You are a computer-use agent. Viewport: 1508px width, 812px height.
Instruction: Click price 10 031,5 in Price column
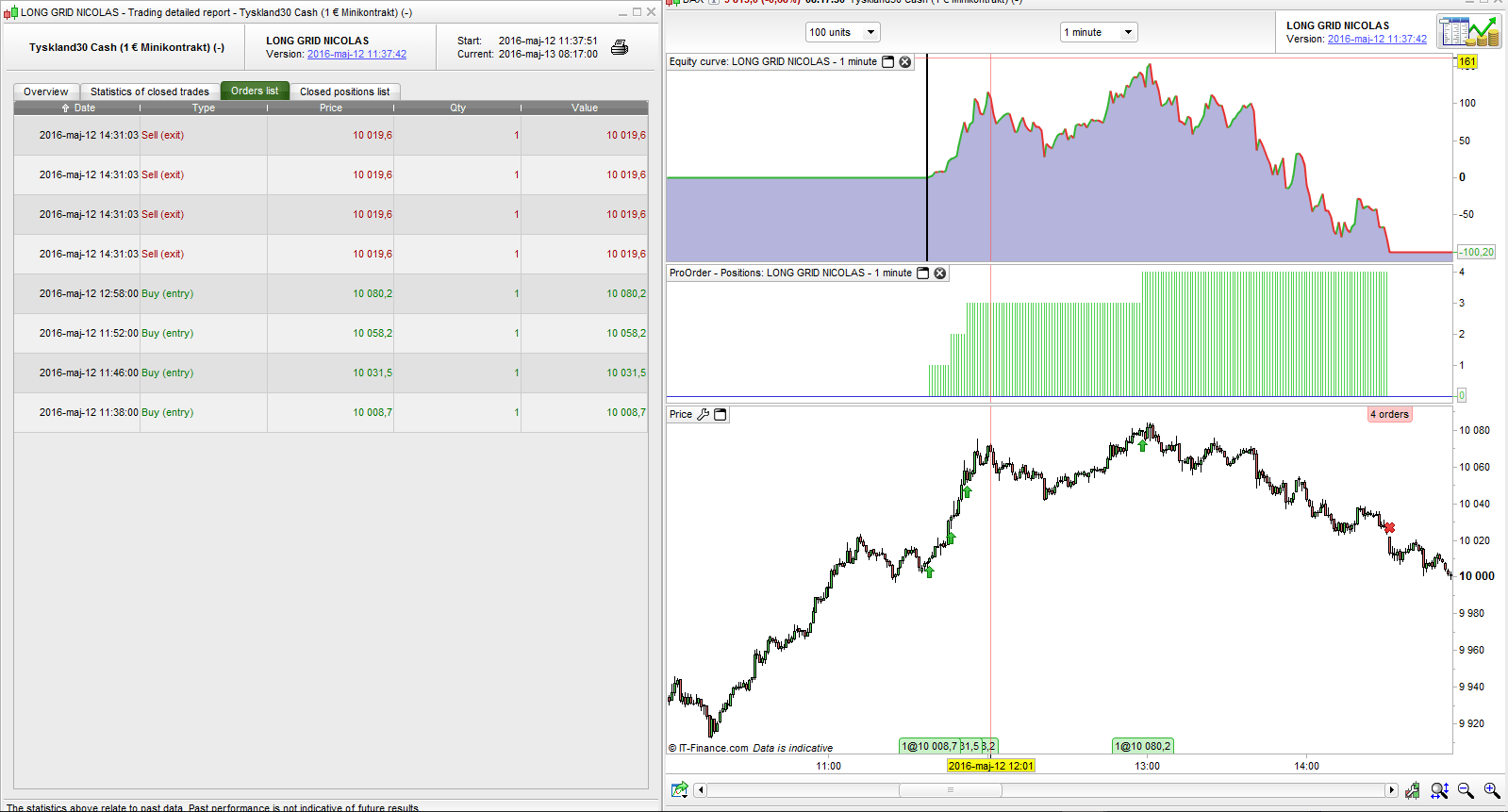tap(373, 373)
